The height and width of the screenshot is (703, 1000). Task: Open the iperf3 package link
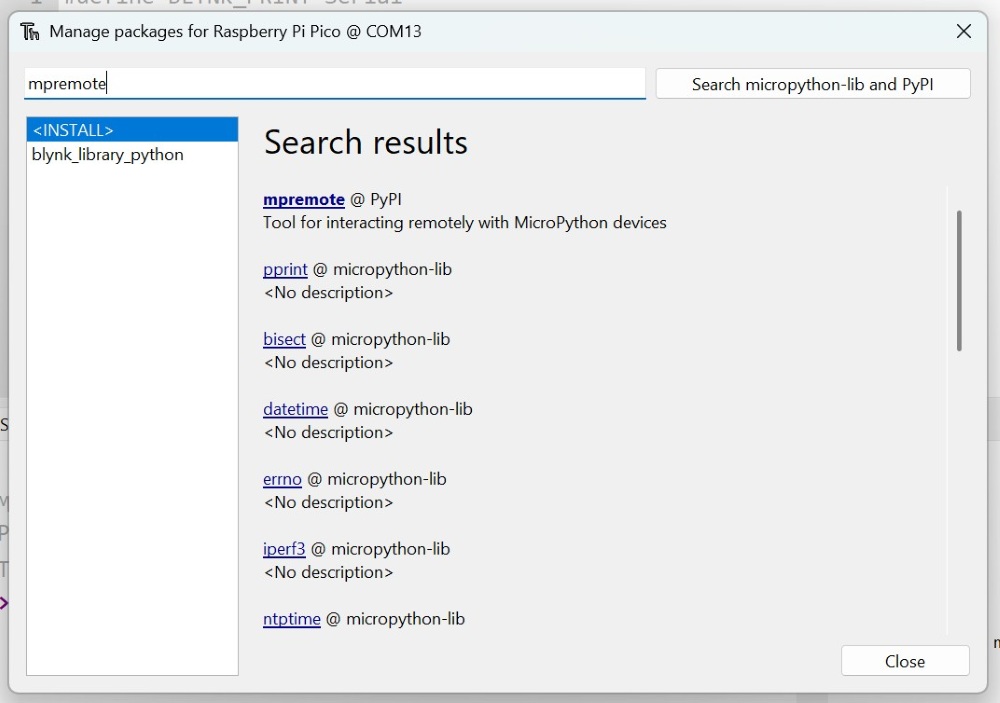tap(284, 549)
